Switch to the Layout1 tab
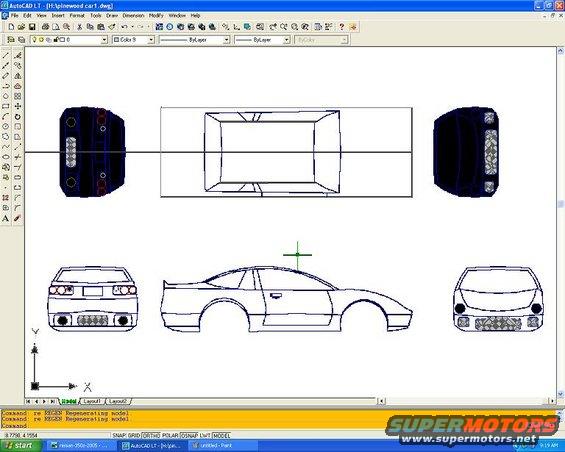 tap(92, 401)
